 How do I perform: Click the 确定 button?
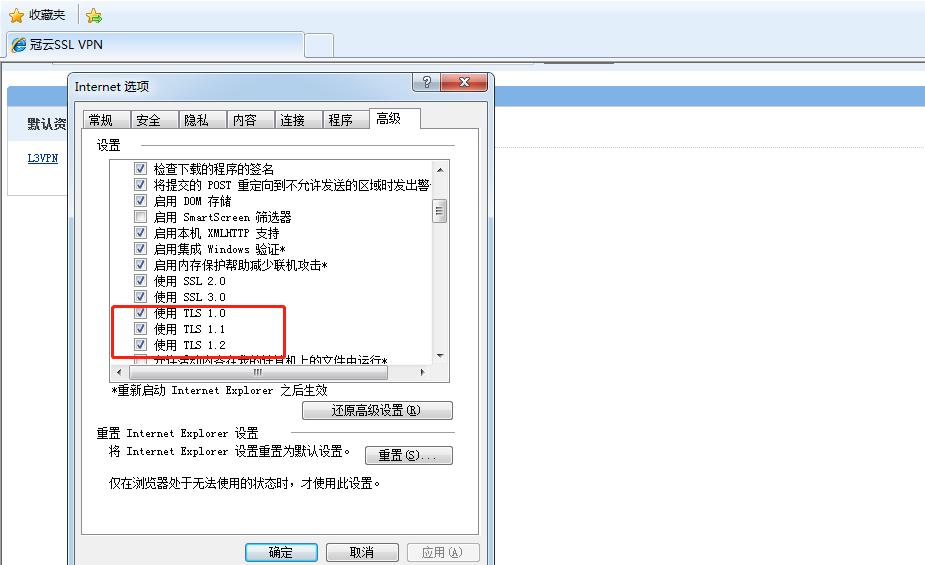(x=281, y=553)
